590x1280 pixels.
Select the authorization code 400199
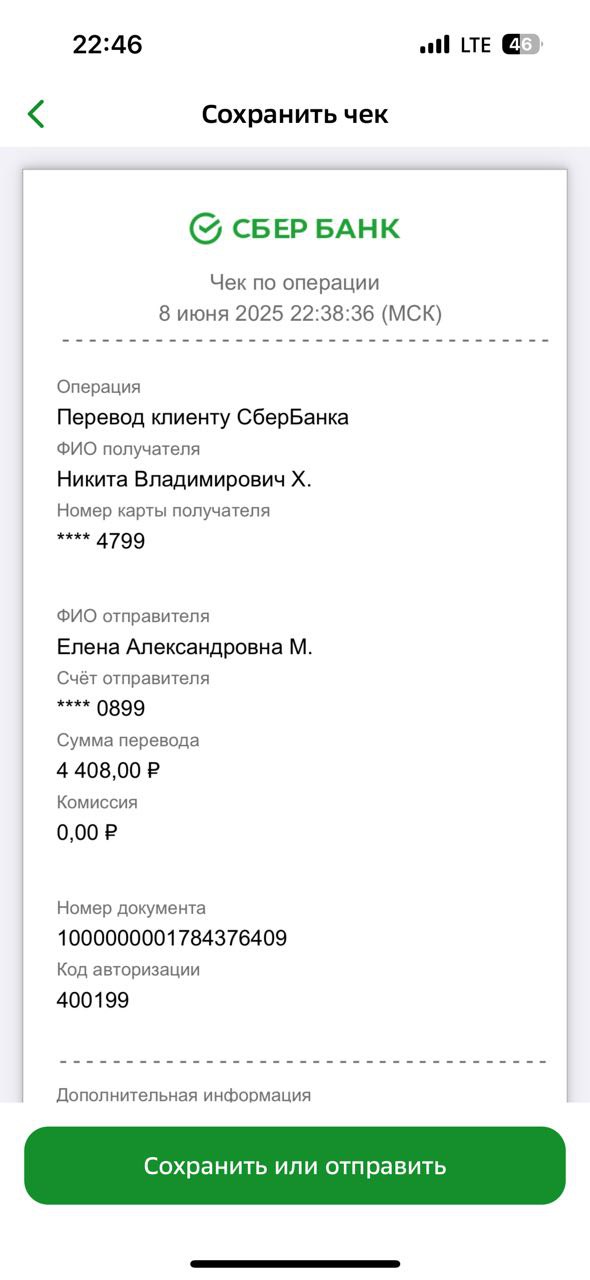(93, 1000)
